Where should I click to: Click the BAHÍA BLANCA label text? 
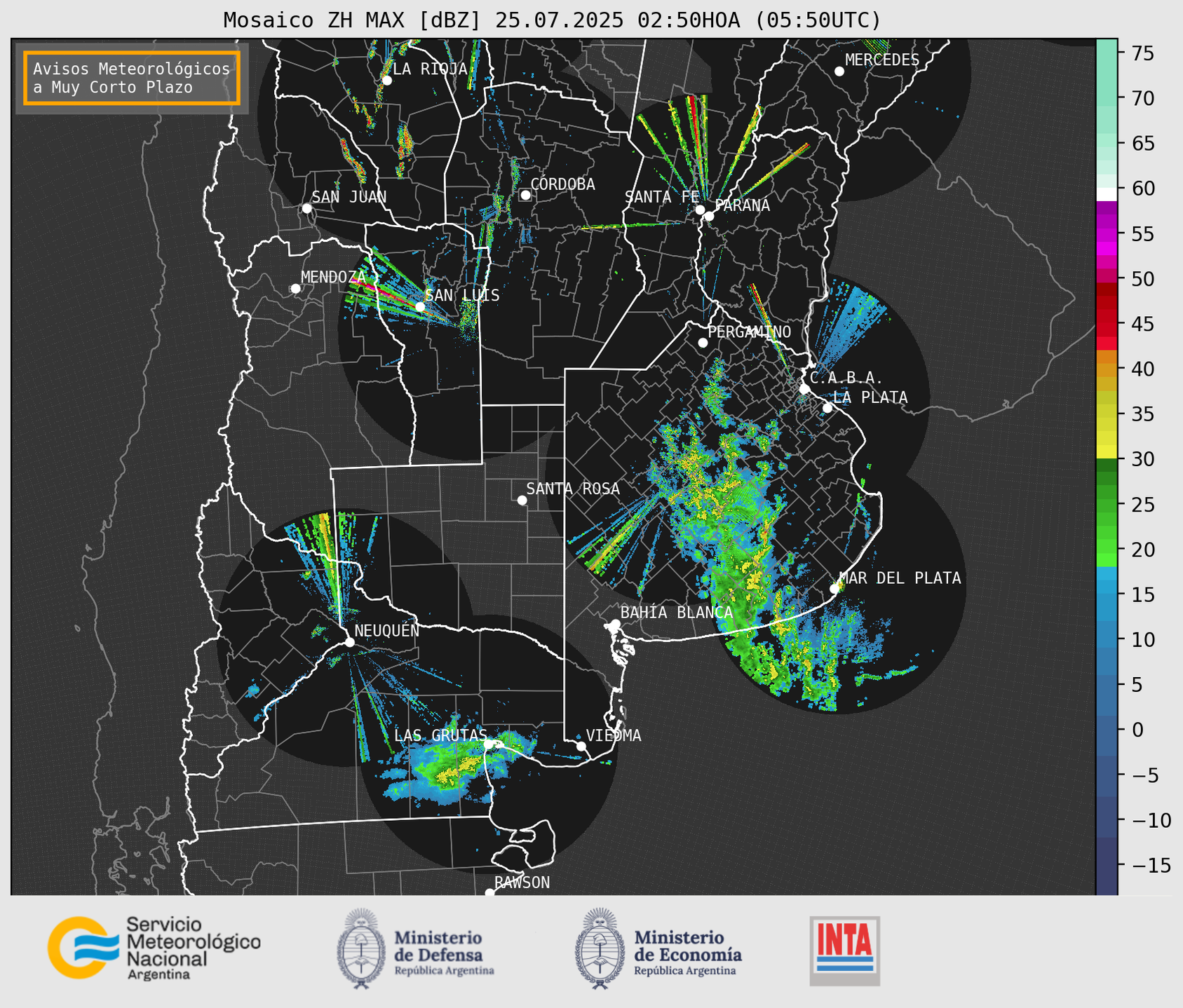pos(677,613)
